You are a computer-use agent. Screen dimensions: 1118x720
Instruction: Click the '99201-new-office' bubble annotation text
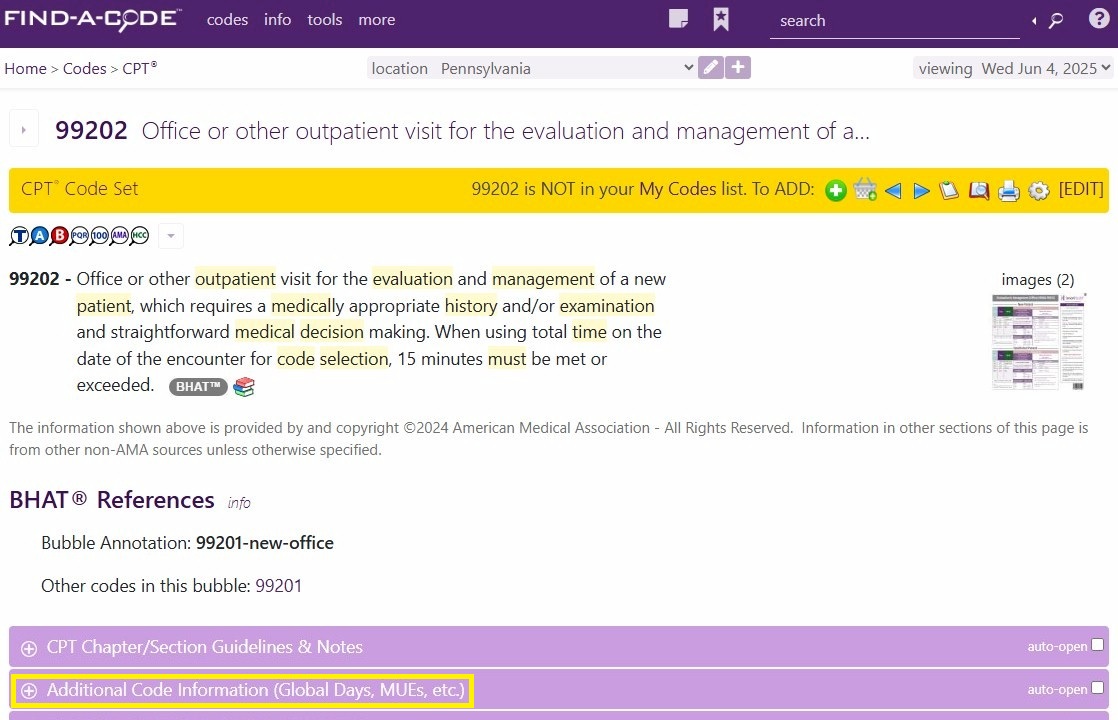(x=265, y=543)
